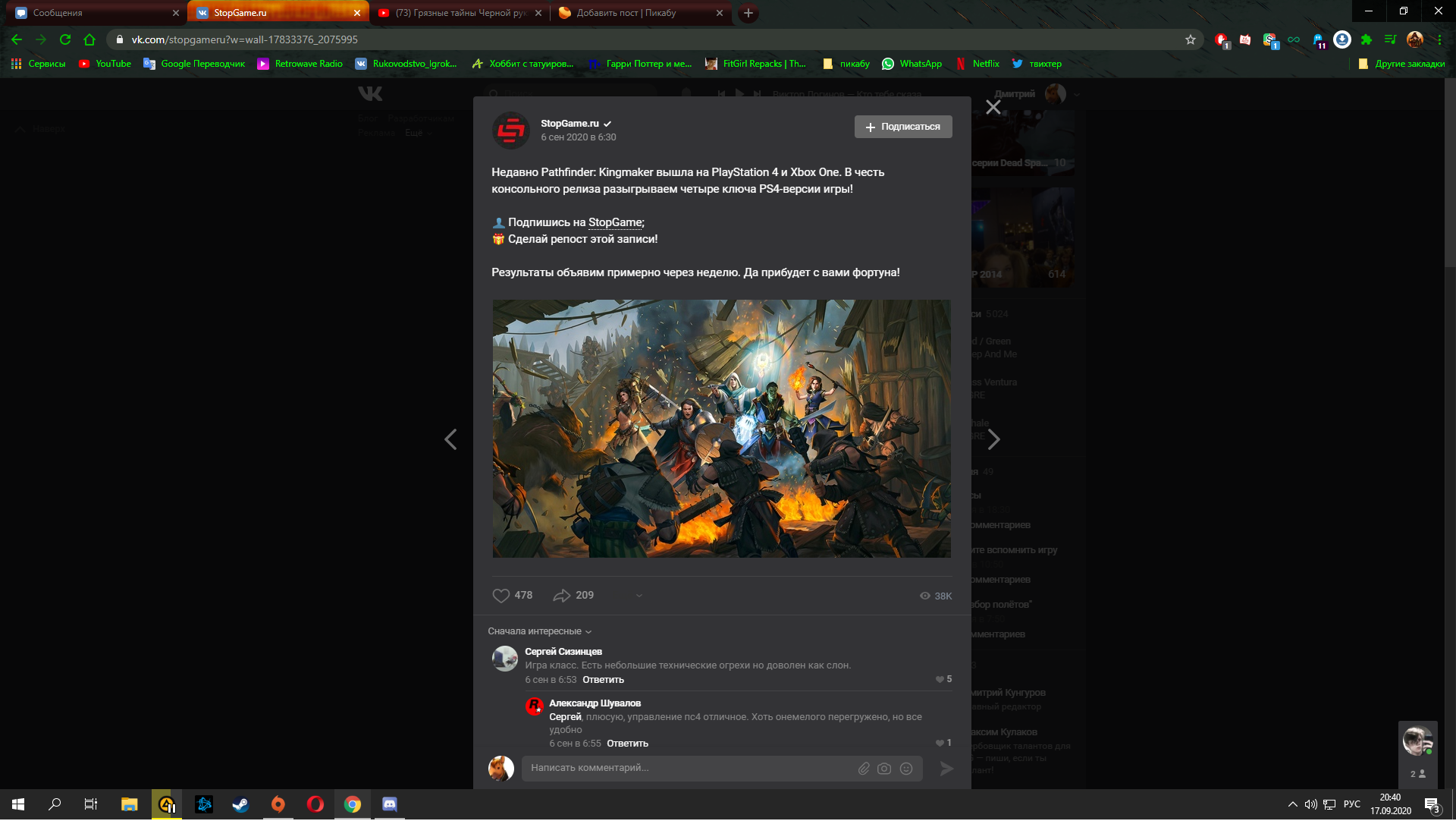Open the YouTube bookmark
This screenshot has height=821, width=1456.
pos(105,64)
